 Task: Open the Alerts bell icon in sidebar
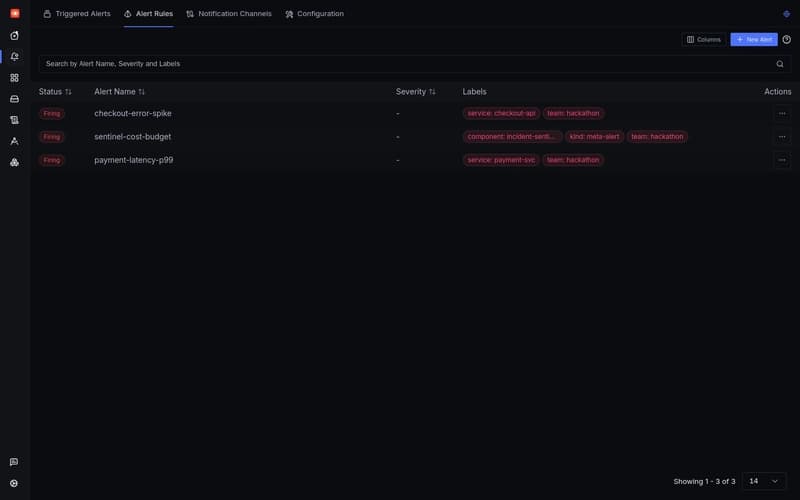(14, 57)
